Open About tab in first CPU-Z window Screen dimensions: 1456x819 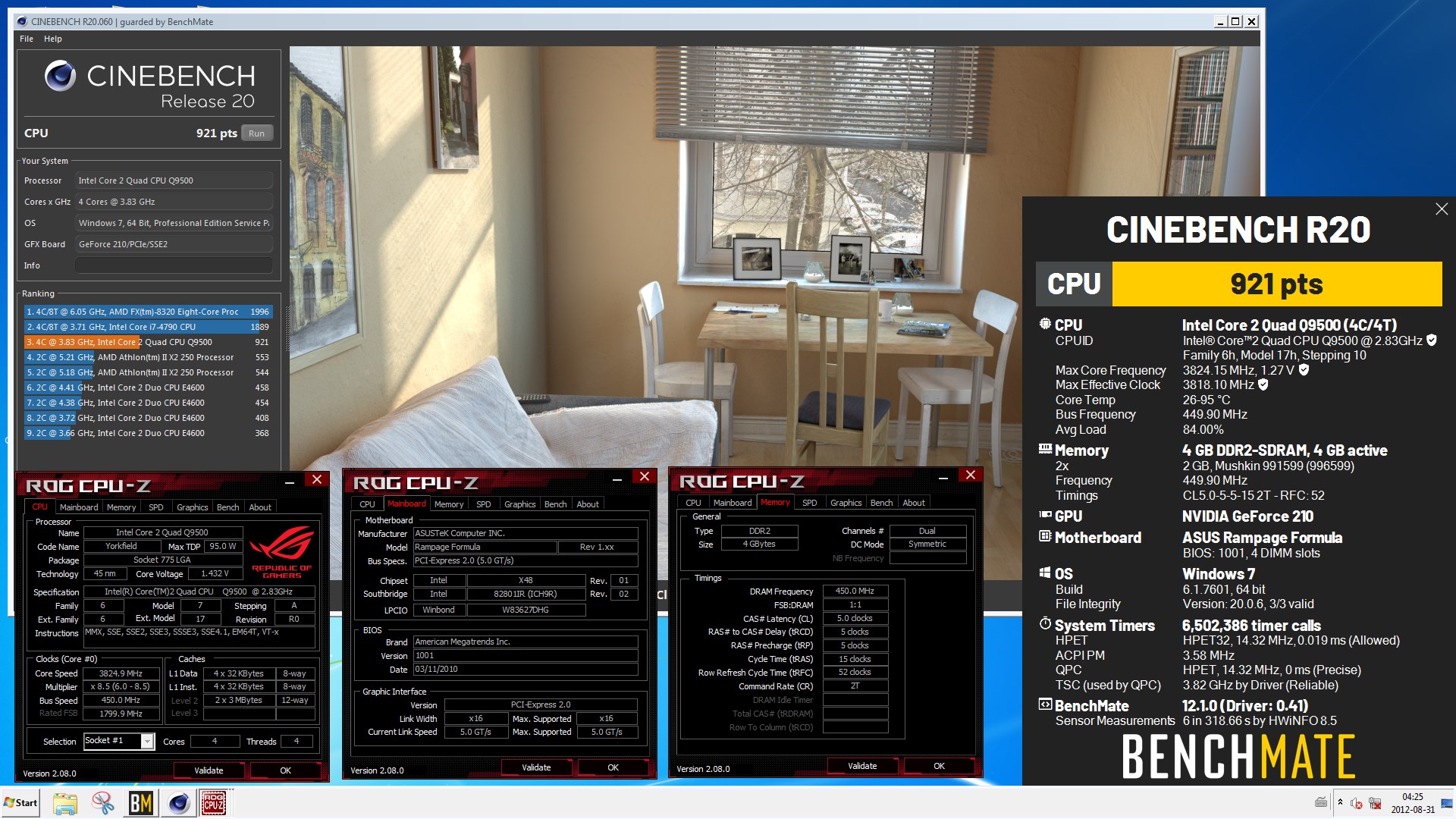(x=260, y=507)
